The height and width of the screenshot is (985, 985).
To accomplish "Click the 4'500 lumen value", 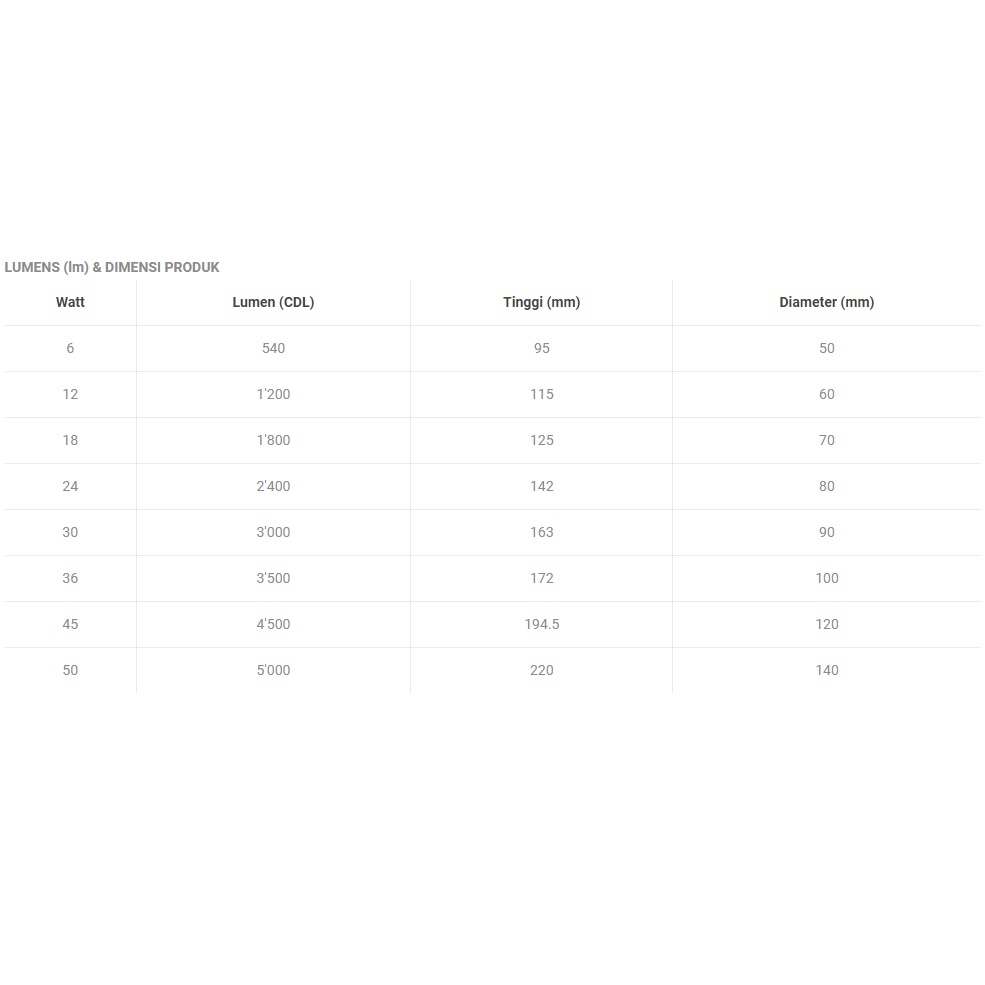I will coord(273,624).
